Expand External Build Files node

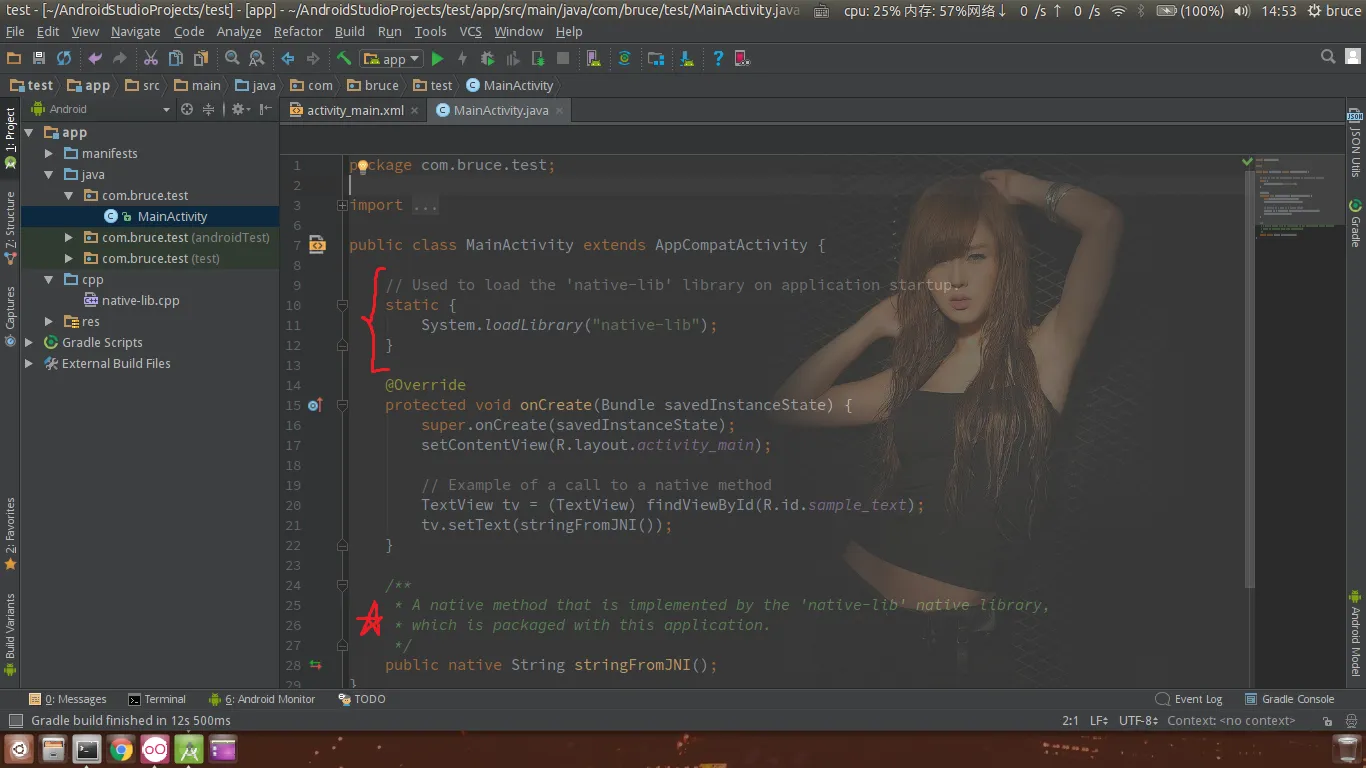[28, 363]
